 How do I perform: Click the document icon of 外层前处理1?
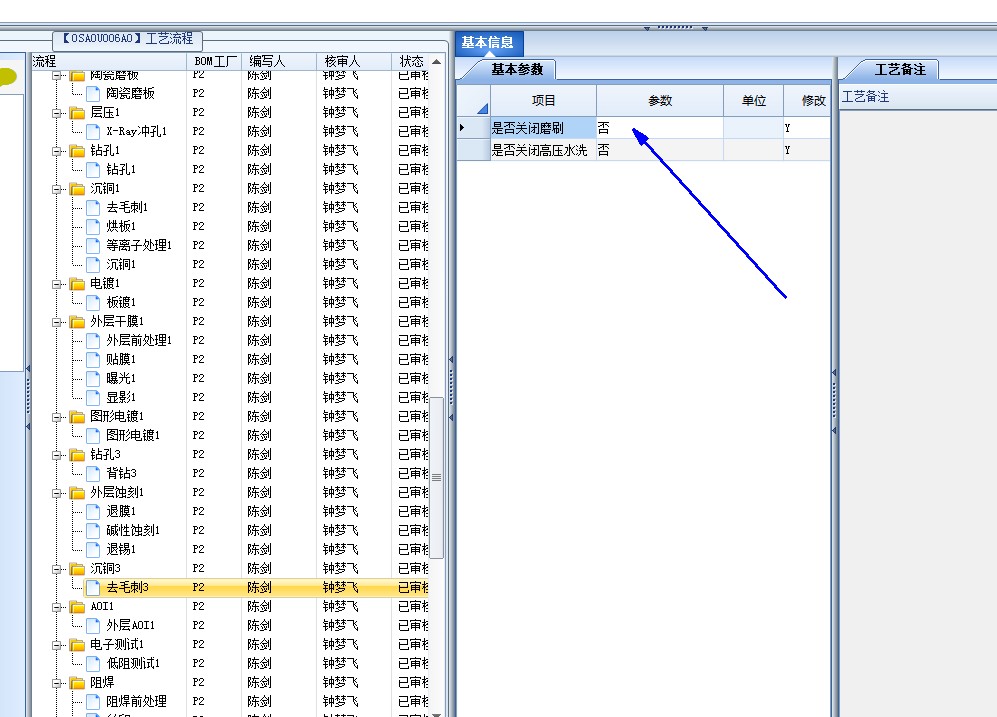[93, 340]
